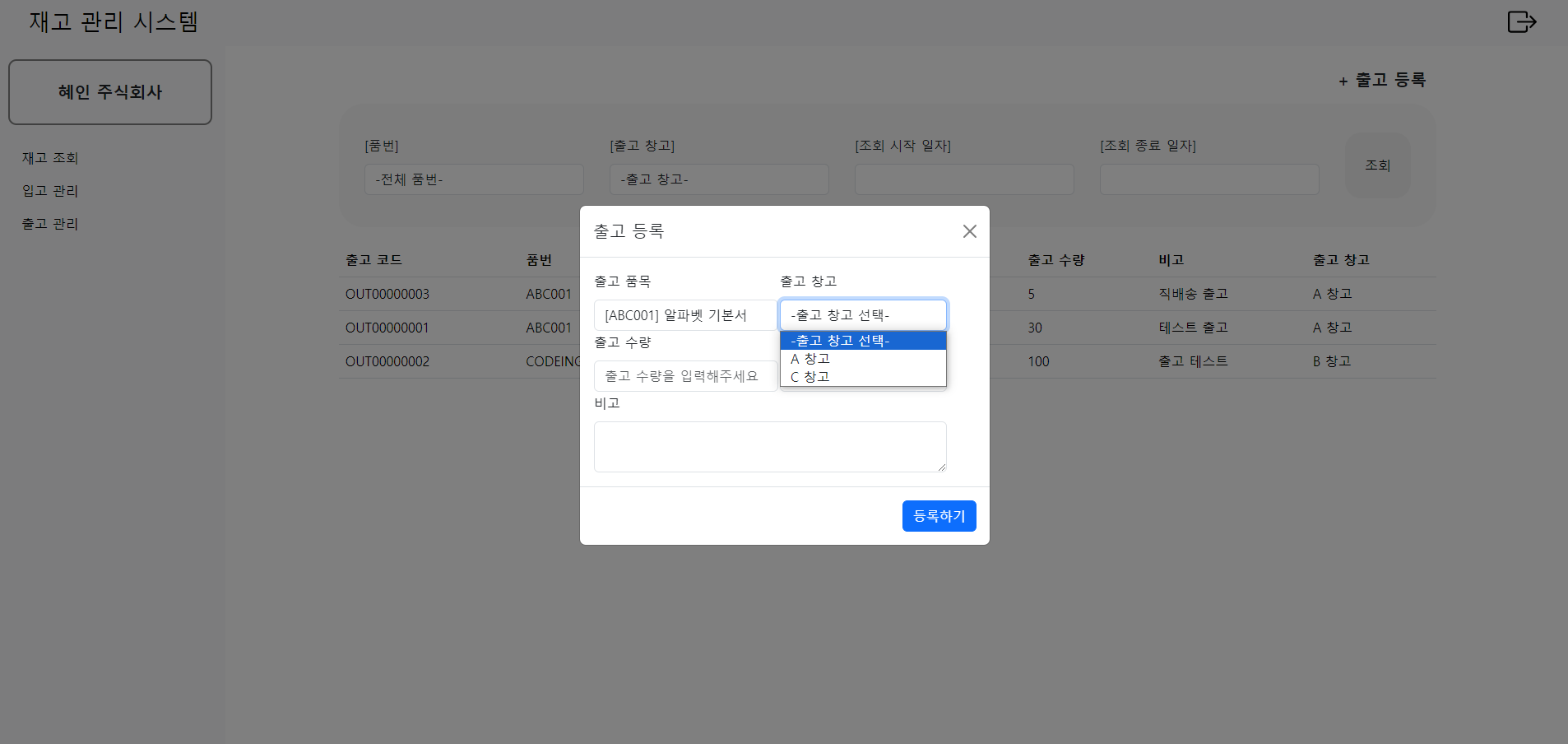The width and height of the screenshot is (1568, 744).
Task: Open 재고 조회 in the sidebar
Action: pyautogui.click(x=50, y=158)
